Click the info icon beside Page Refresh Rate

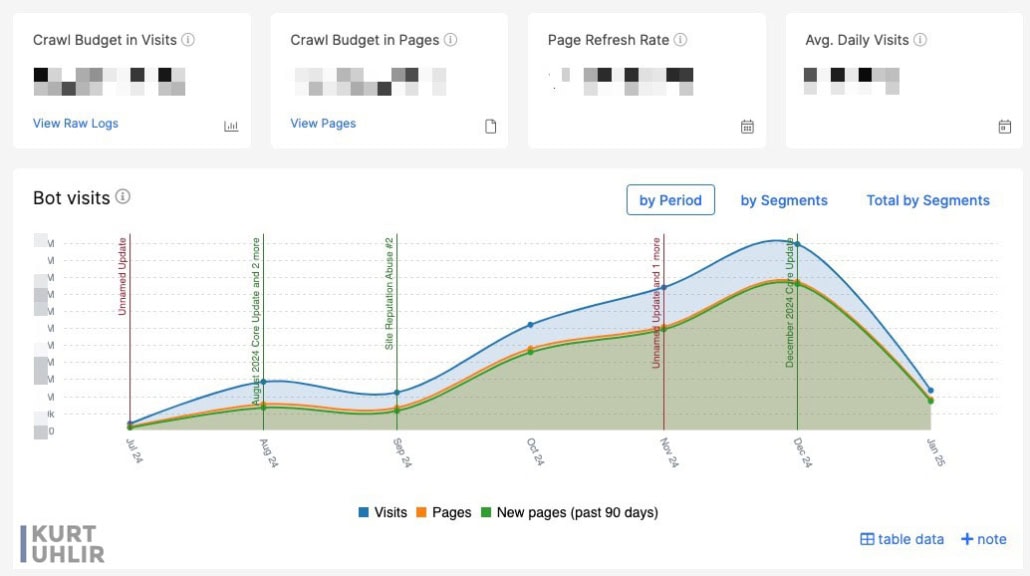(680, 40)
